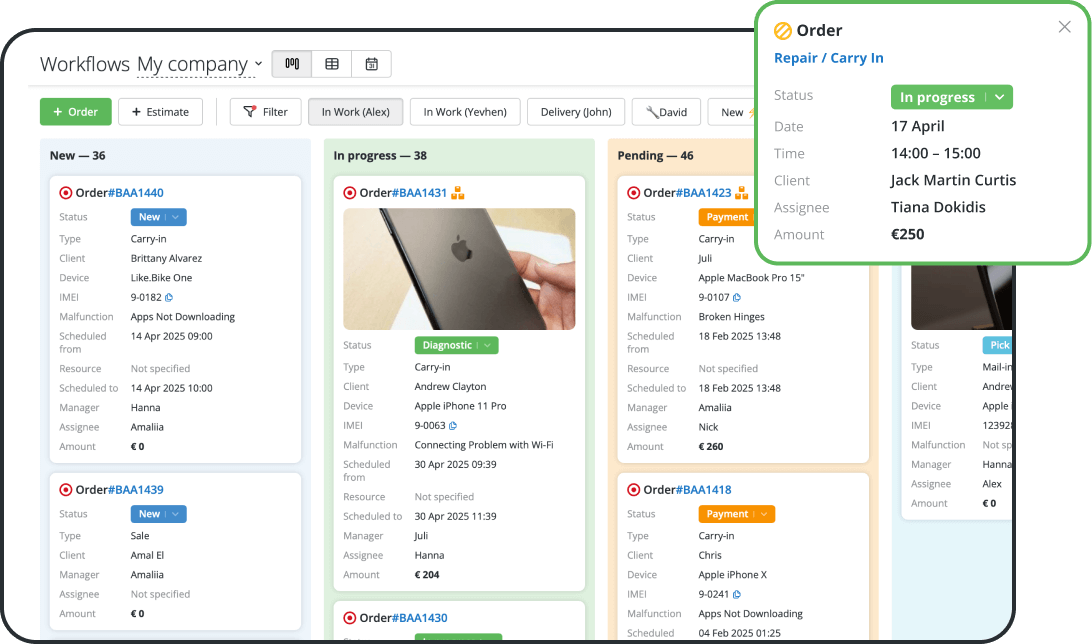Viewport: 1092px width, 644px height.
Task: Switch to the kanban board view
Action: click(291, 63)
